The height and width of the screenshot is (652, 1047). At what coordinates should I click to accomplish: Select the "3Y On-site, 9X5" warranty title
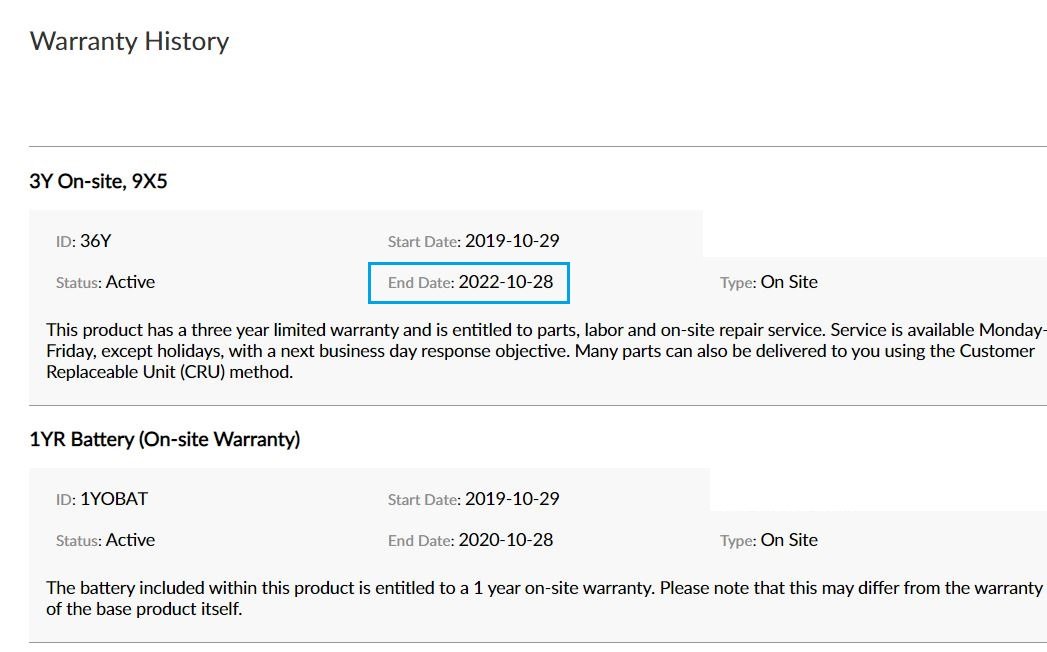(x=98, y=182)
